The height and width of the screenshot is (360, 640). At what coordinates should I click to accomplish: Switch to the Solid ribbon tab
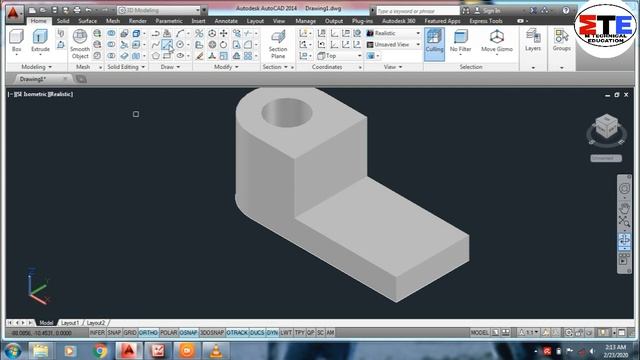63,21
